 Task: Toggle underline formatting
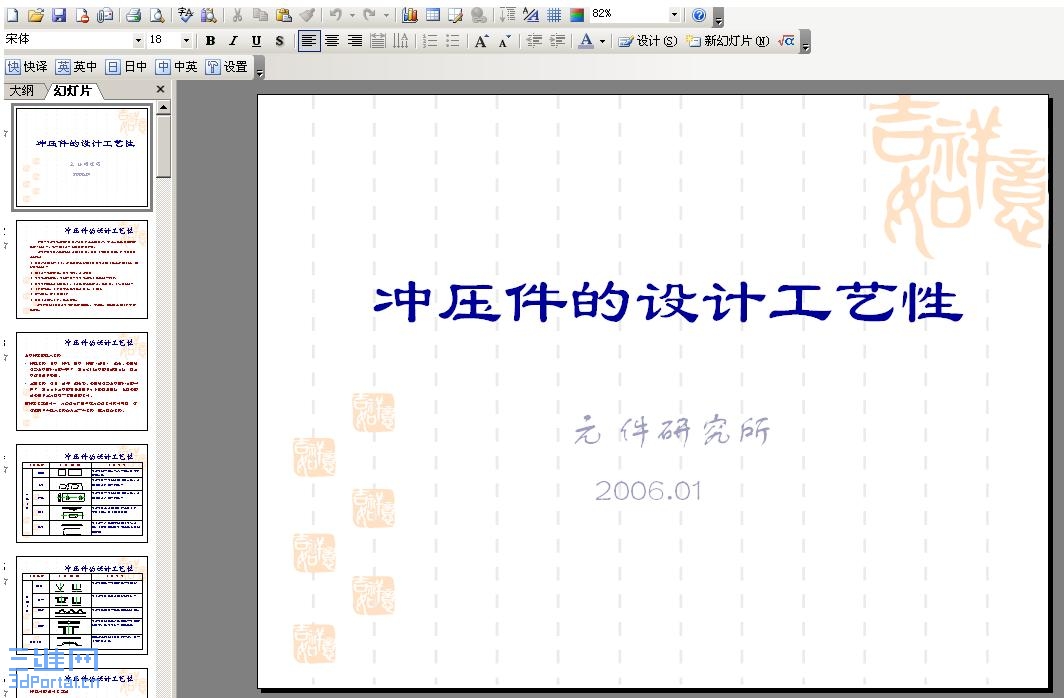point(256,41)
